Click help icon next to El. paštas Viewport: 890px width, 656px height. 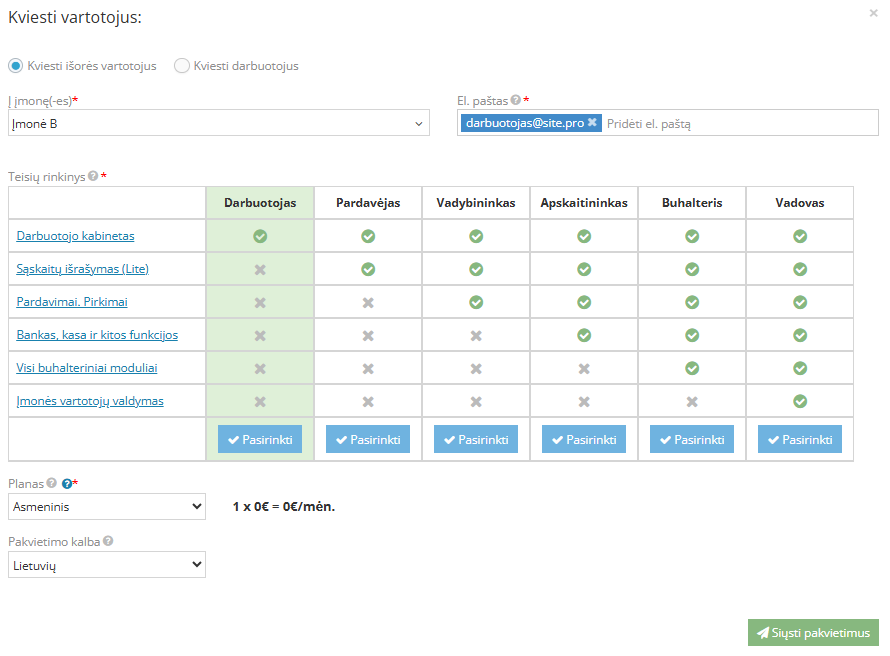click(516, 100)
